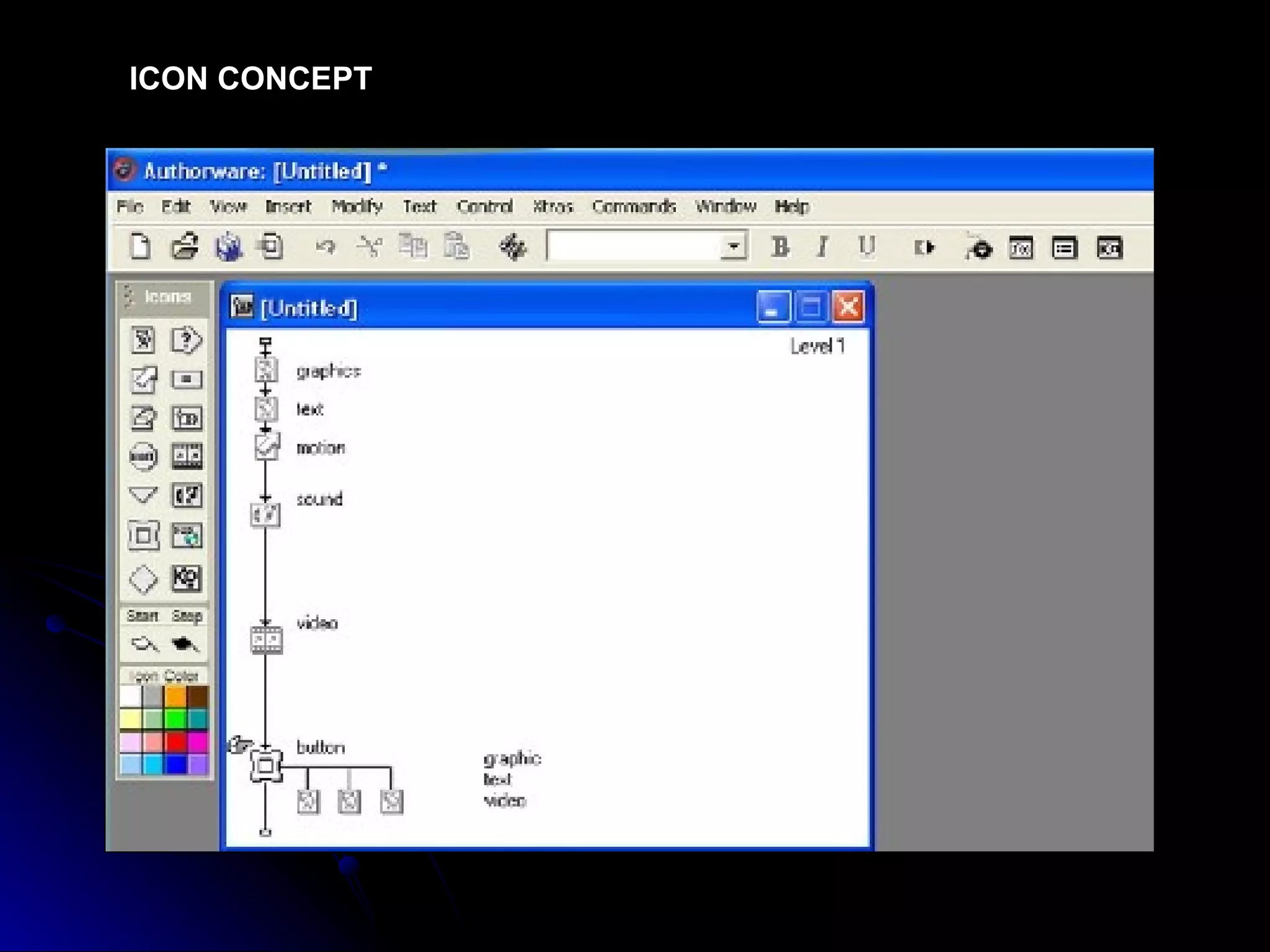Toggle Italic text formatting
The width and height of the screenshot is (1270, 952).
pos(823,247)
